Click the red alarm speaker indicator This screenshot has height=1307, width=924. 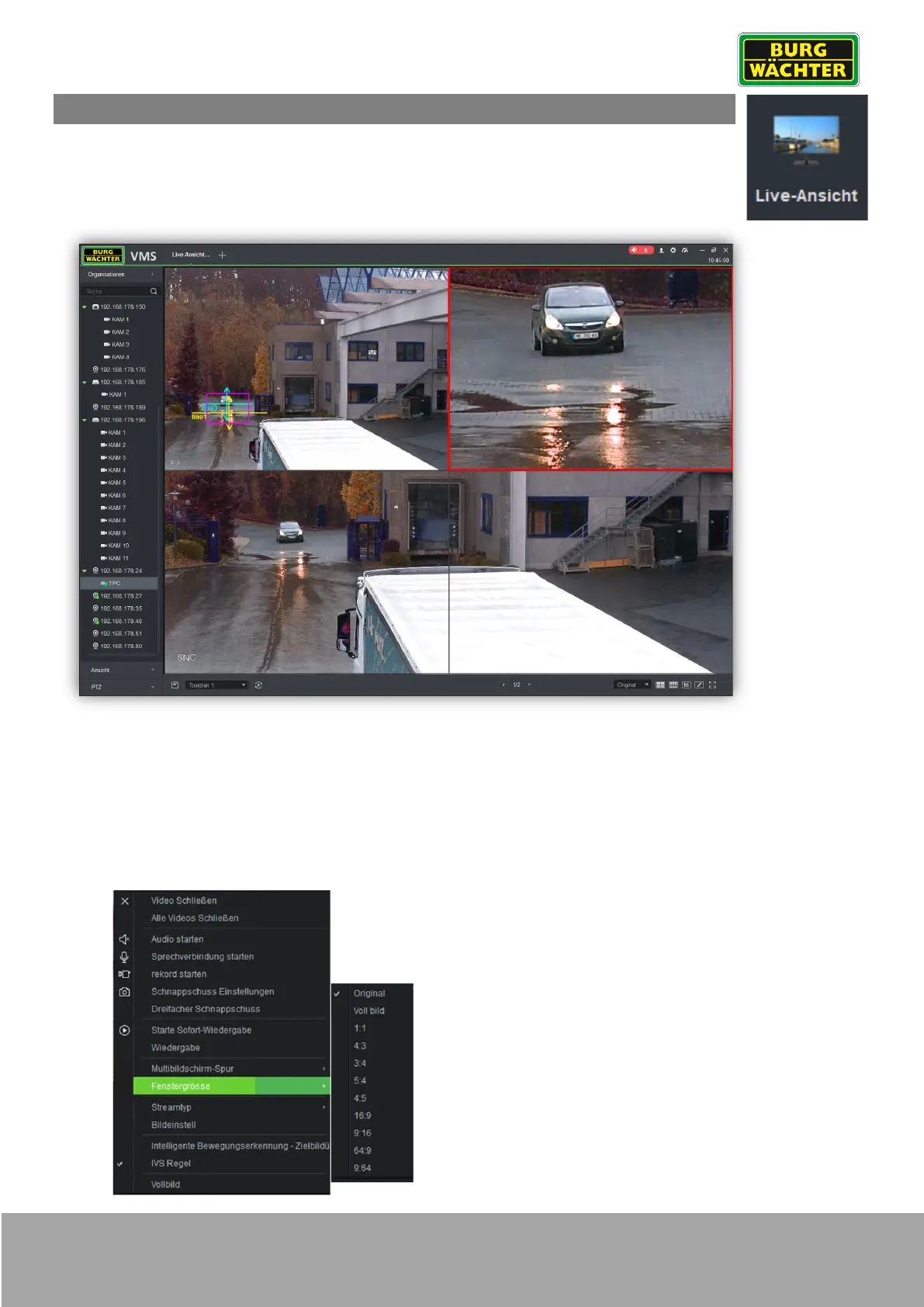(x=640, y=250)
